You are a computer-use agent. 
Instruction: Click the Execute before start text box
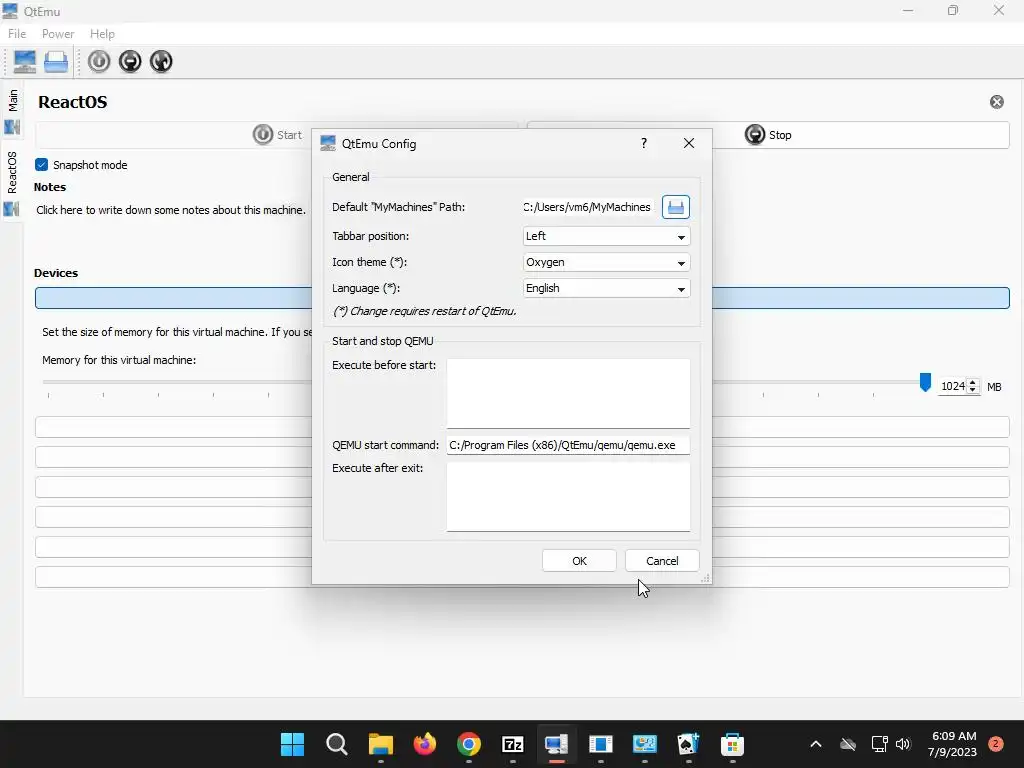tap(568, 393)
